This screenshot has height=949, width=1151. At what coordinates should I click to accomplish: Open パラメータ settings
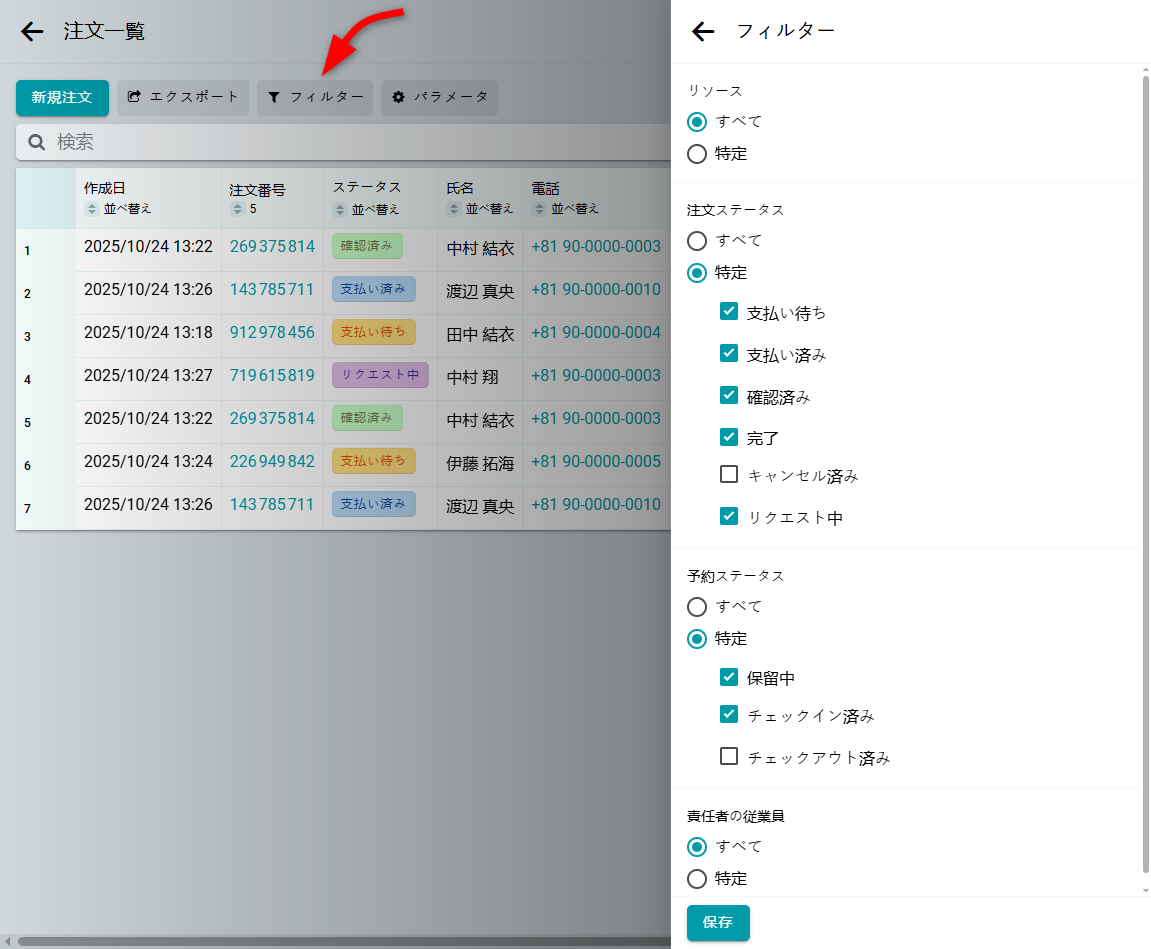pos(439,98)
